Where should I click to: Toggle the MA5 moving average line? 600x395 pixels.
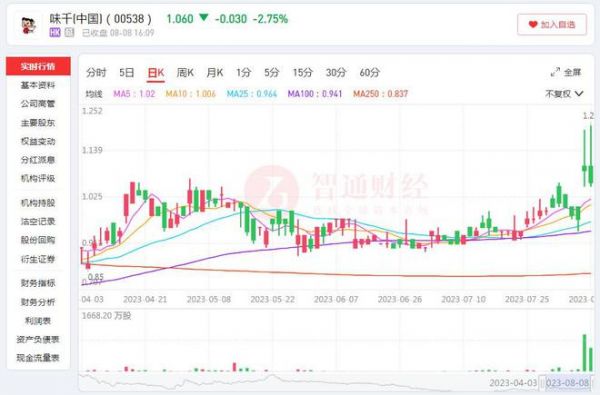point(134,93)
